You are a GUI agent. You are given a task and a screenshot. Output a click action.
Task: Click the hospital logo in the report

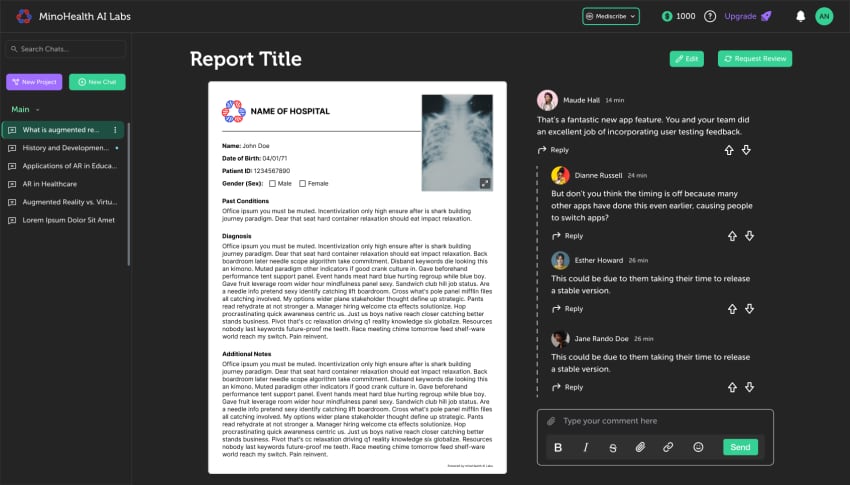click(x=234, y=111)
